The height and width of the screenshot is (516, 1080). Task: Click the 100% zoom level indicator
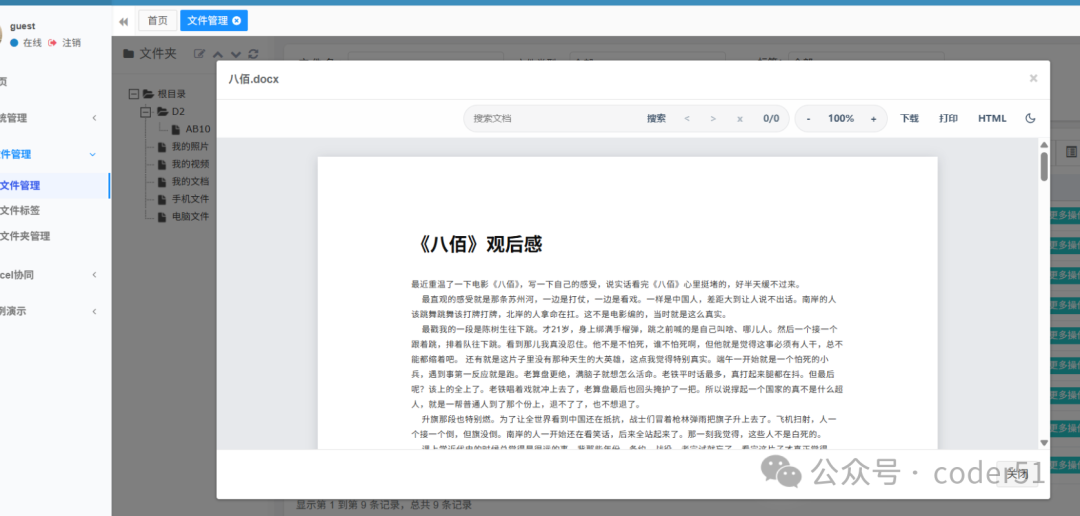[840, 118]
